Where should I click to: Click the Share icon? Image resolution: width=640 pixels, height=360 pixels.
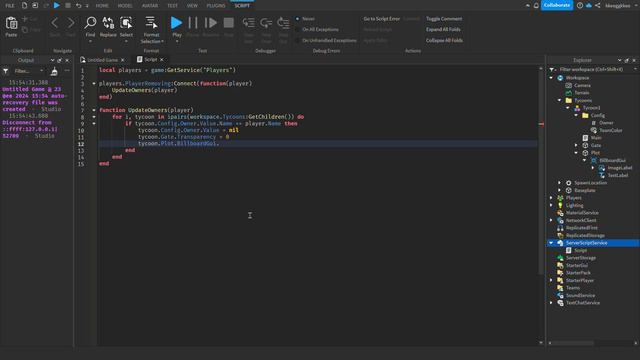click(598, 5)
